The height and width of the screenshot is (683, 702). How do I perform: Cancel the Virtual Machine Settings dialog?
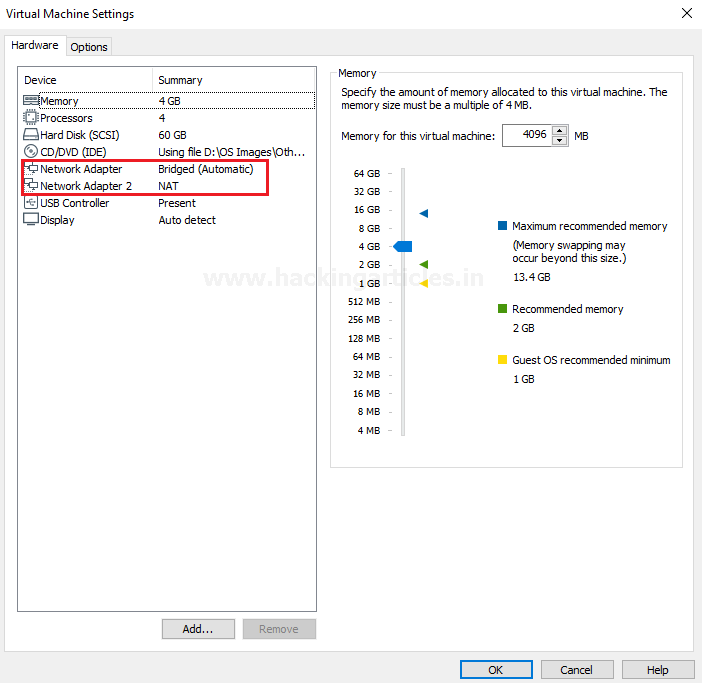click(576, 670)
